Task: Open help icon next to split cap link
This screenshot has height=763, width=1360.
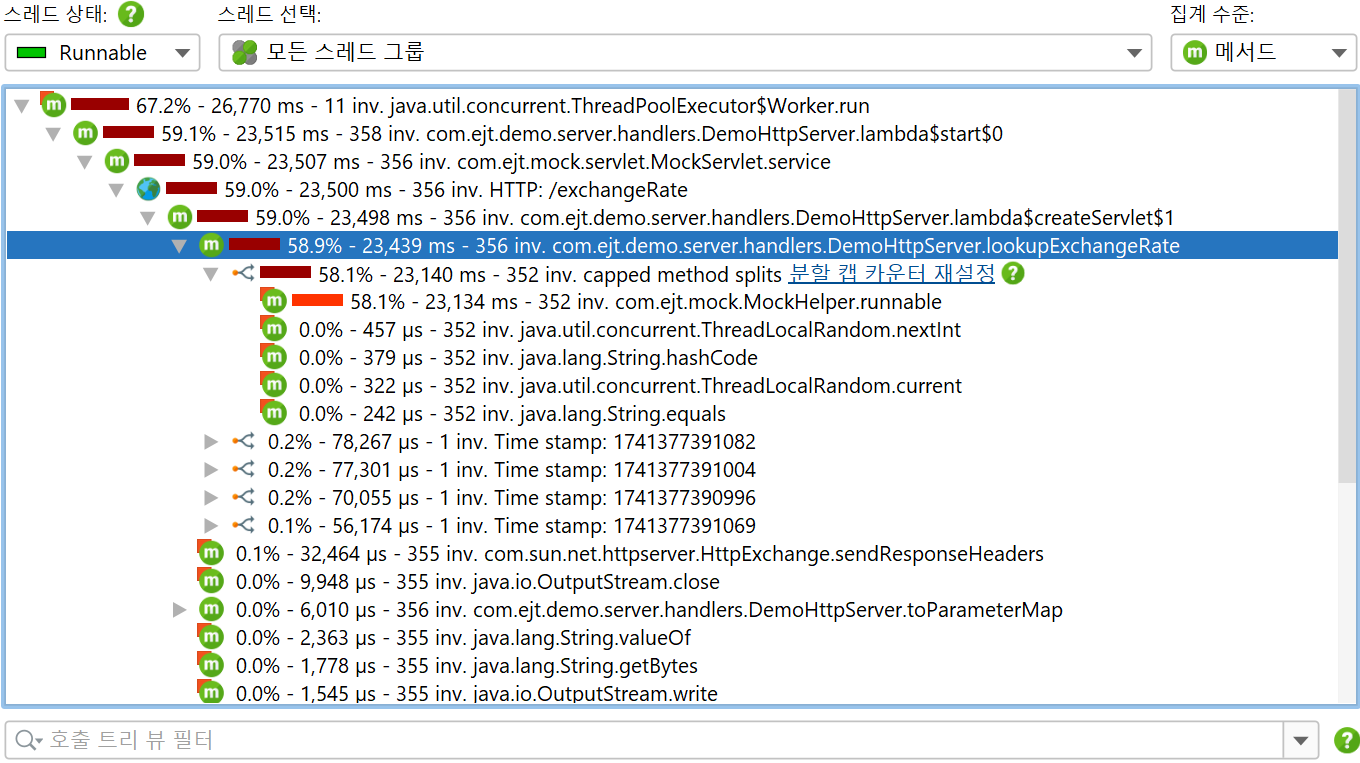Action: (1013, 273)
